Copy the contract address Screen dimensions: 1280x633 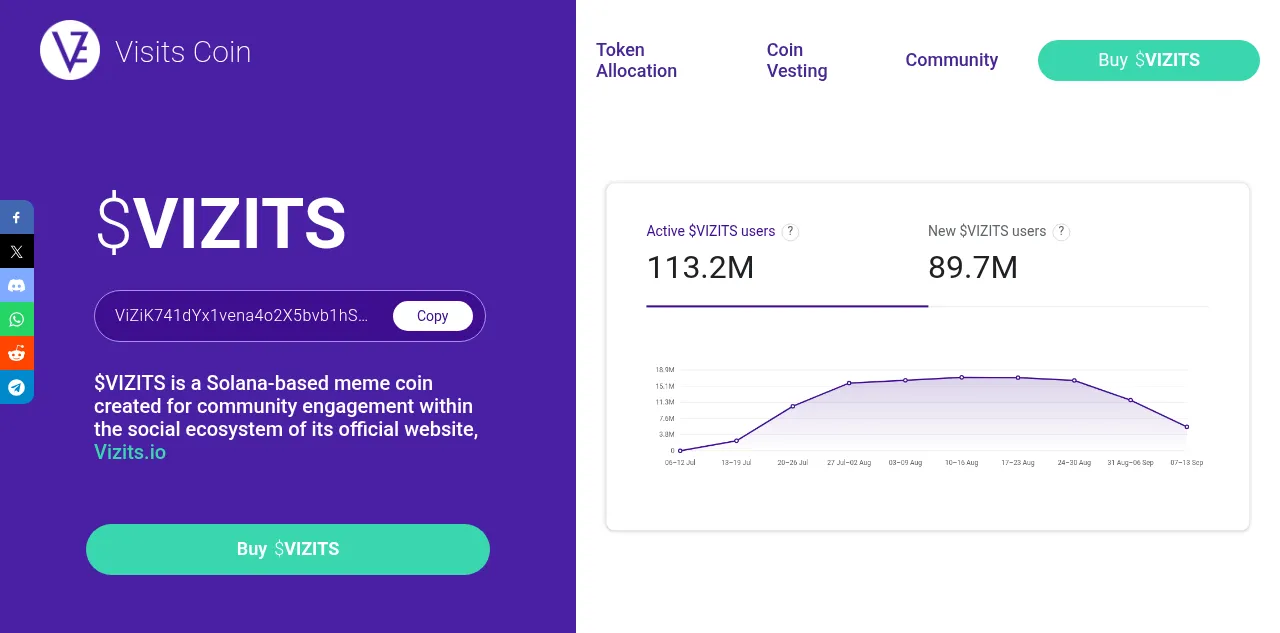(x=433, y=316)
